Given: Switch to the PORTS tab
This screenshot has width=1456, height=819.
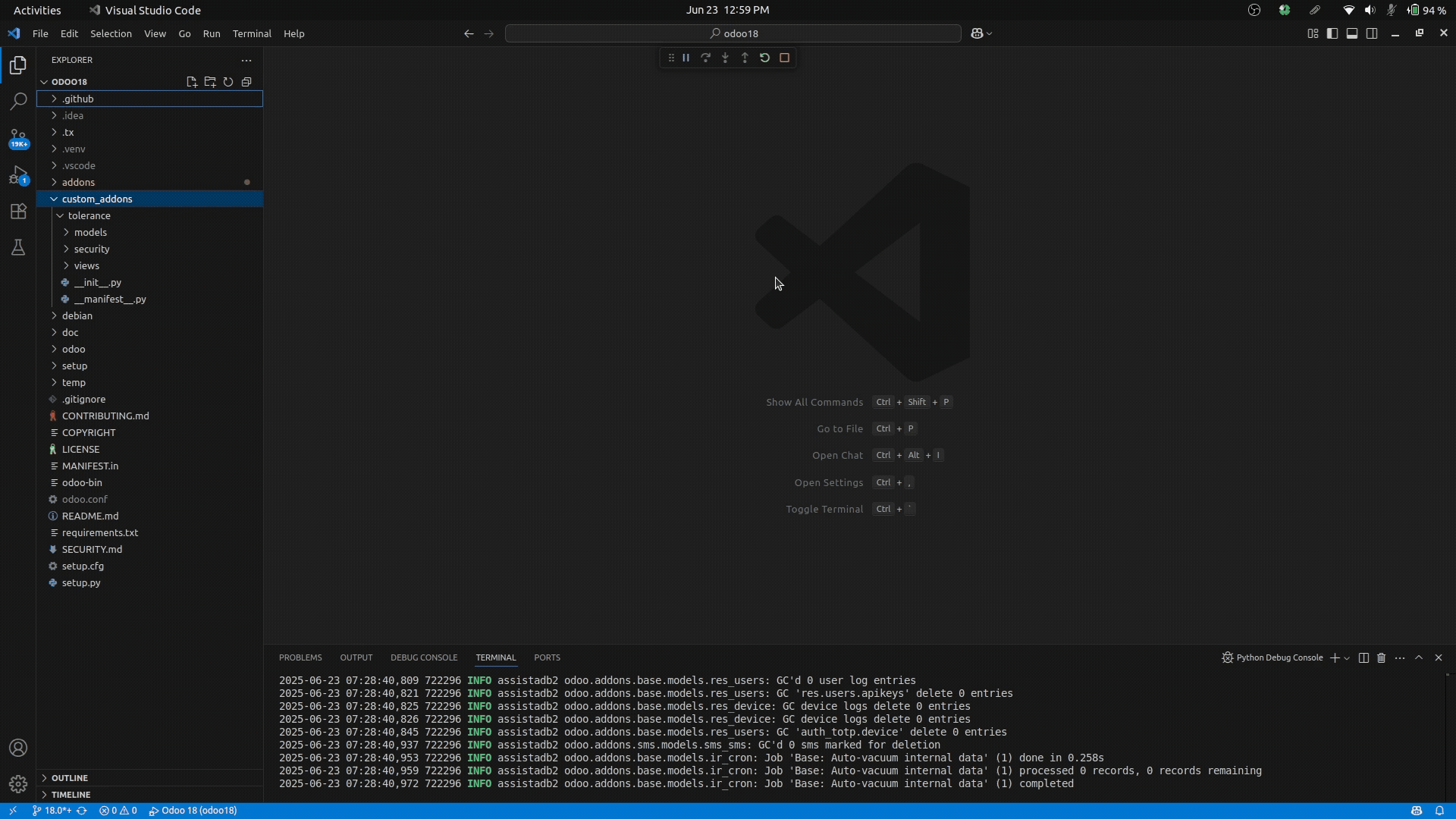Looking at the screenshot, I should (x=547, y=657).
